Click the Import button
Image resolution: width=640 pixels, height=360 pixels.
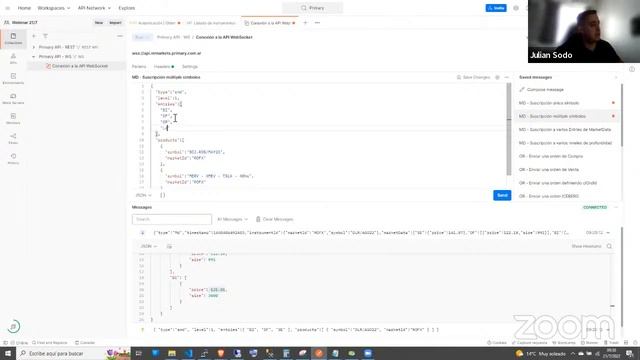[116, 23]
